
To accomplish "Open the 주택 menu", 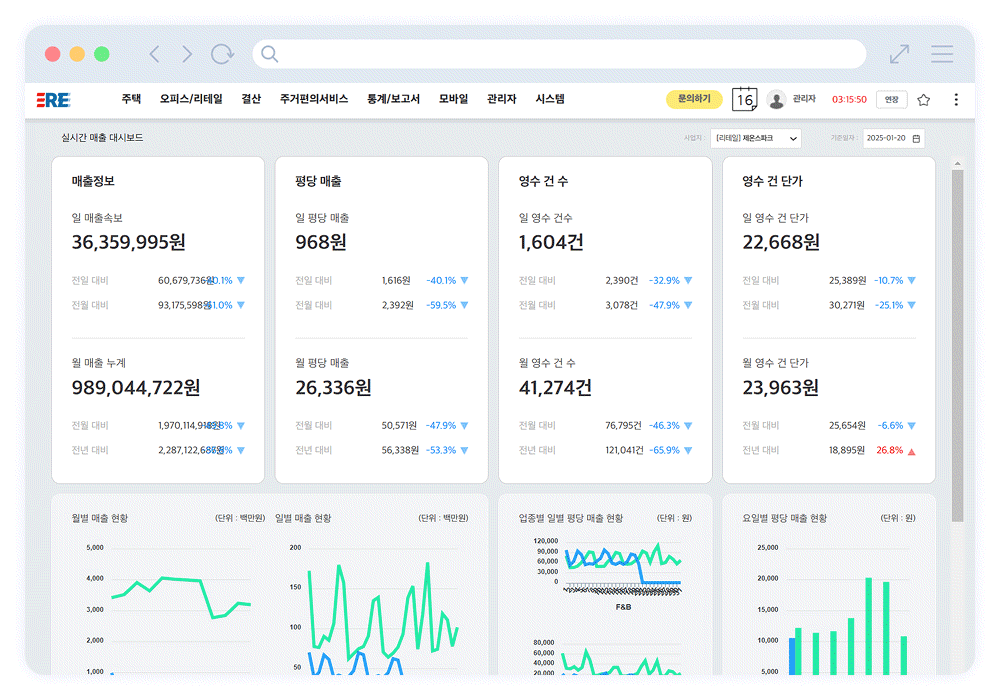I will pyautogui.click(x=131, y=99).
